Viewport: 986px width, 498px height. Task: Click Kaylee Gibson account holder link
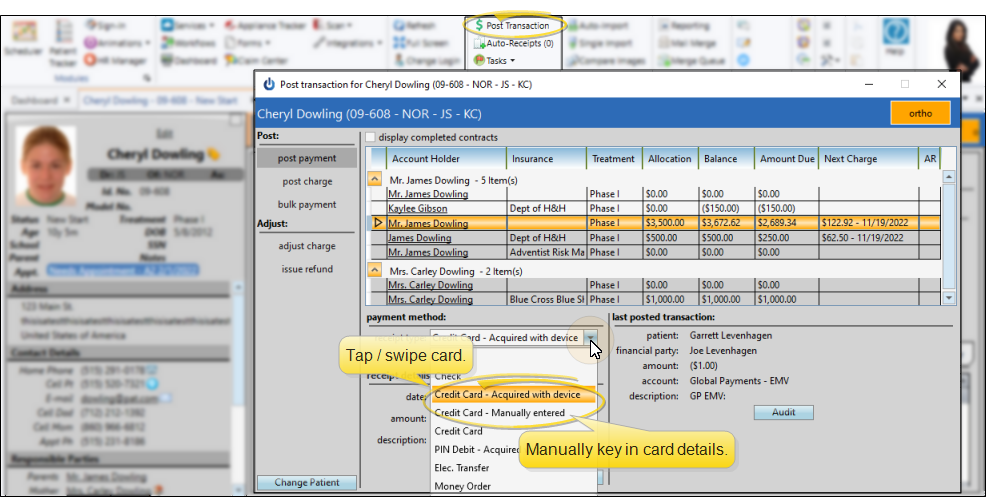pyautogui.click(x=420, y=209)
